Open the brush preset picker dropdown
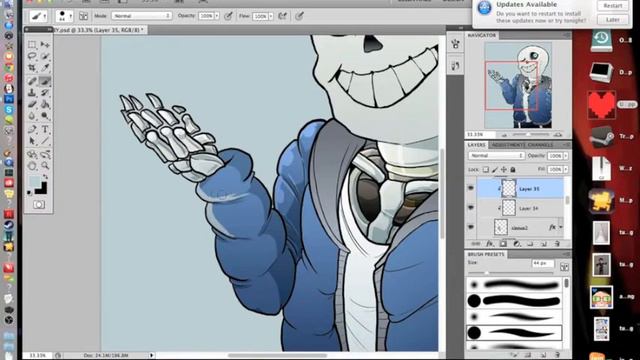Screen dimensions: 640x360 click(64, 16)
